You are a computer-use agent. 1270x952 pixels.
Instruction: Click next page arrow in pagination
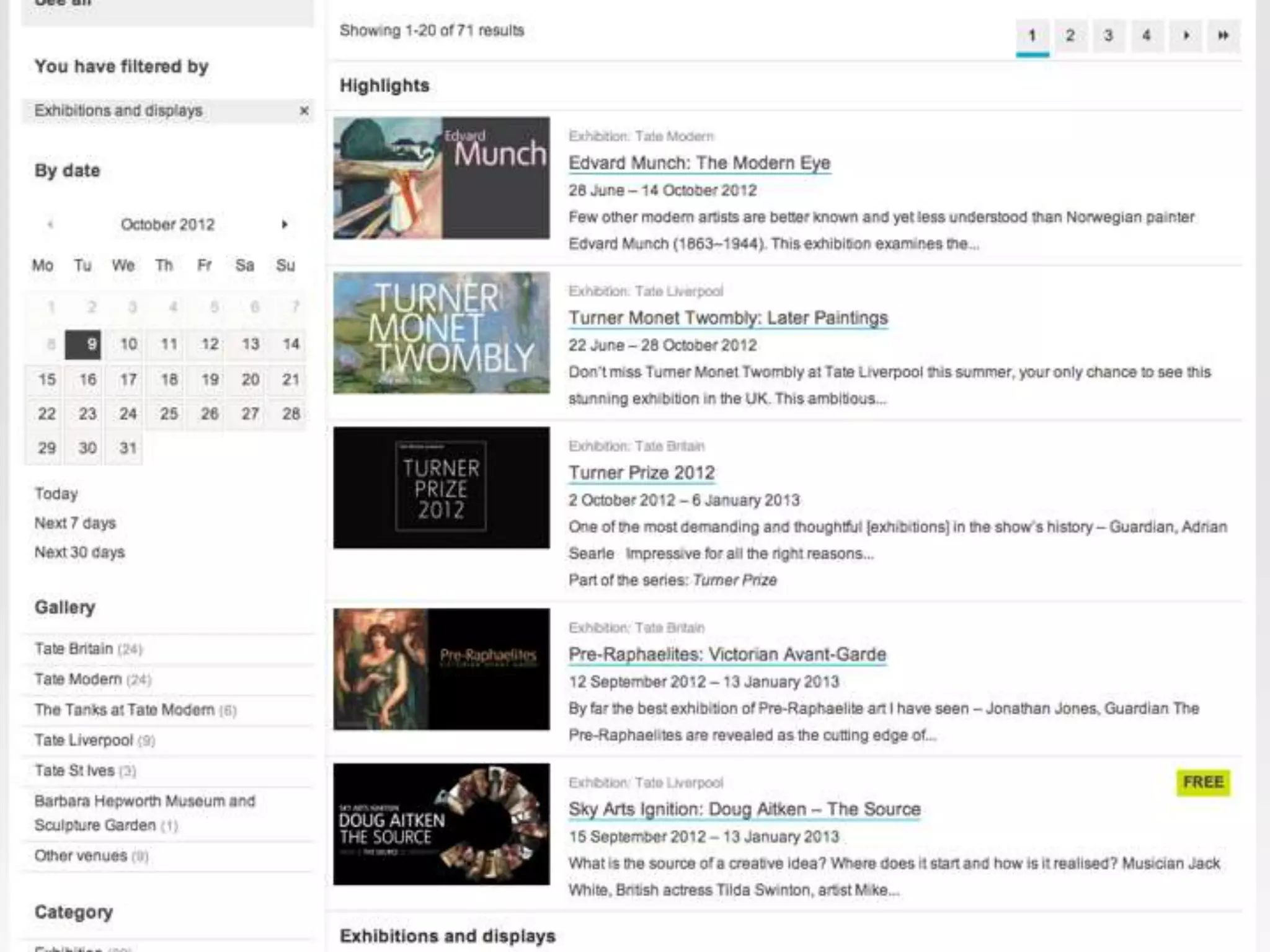click(x=1185, y=36)
